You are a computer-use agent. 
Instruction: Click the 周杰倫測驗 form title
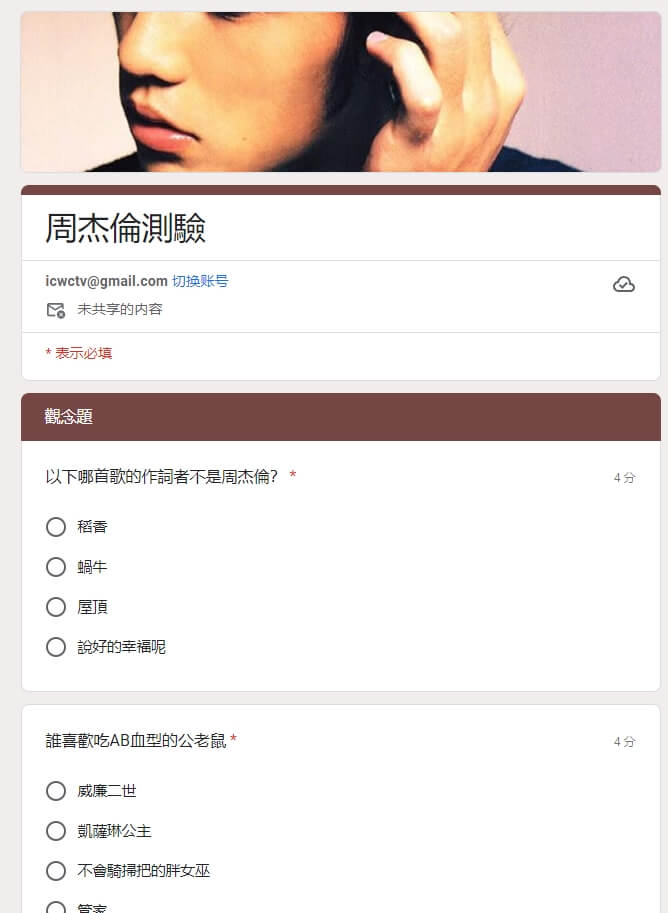point(125,227)
